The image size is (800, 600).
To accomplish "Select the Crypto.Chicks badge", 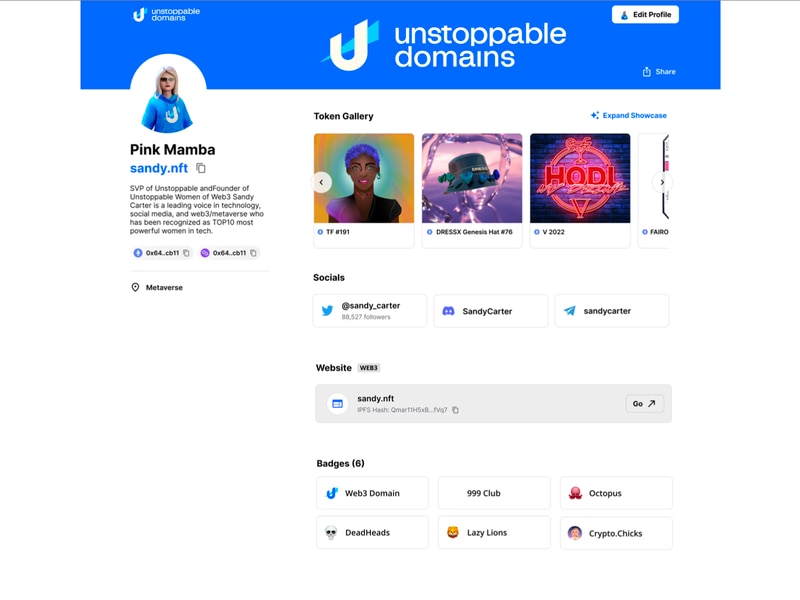I will click(x=616, y=533).
